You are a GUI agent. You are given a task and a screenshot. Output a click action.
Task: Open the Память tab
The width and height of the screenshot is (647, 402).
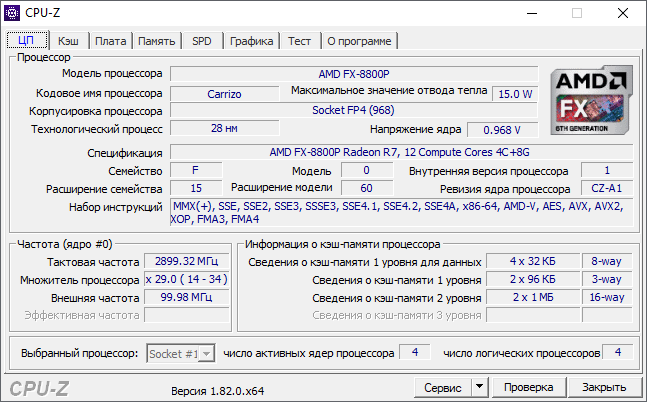(x=156, y=41)
